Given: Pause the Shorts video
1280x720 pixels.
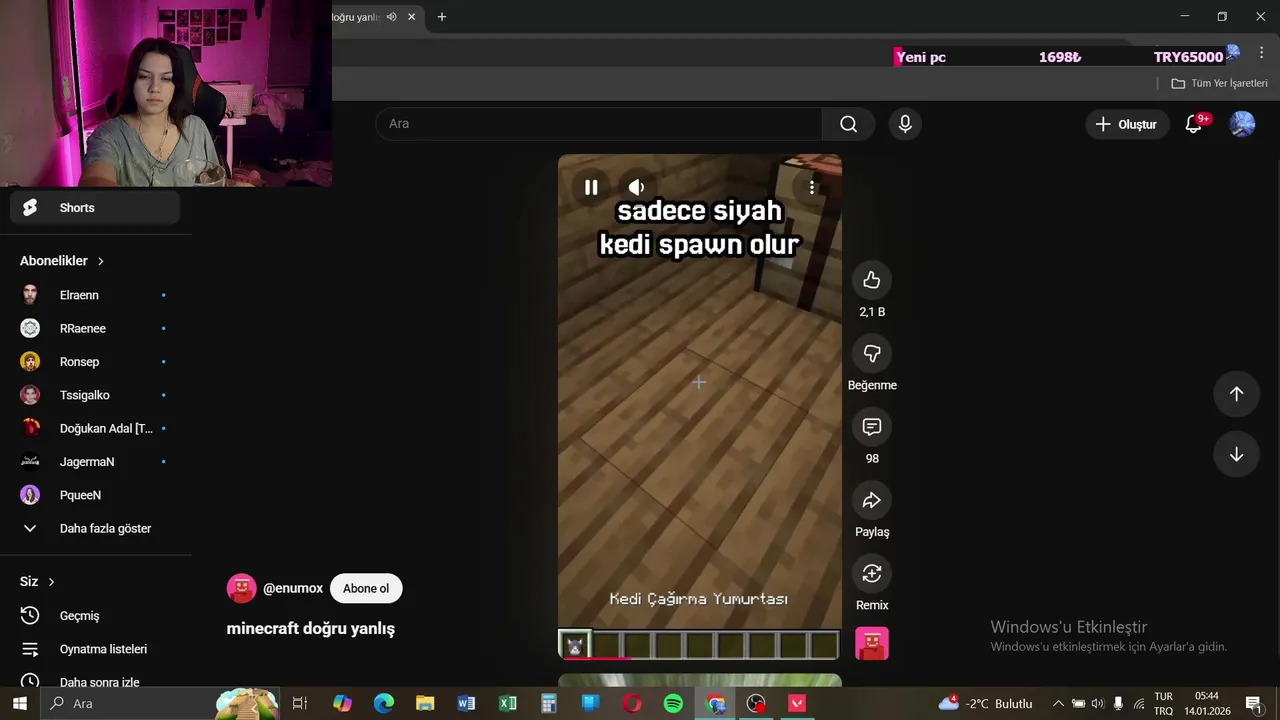Looking at the screenshot, I should (x=591, y=187).
